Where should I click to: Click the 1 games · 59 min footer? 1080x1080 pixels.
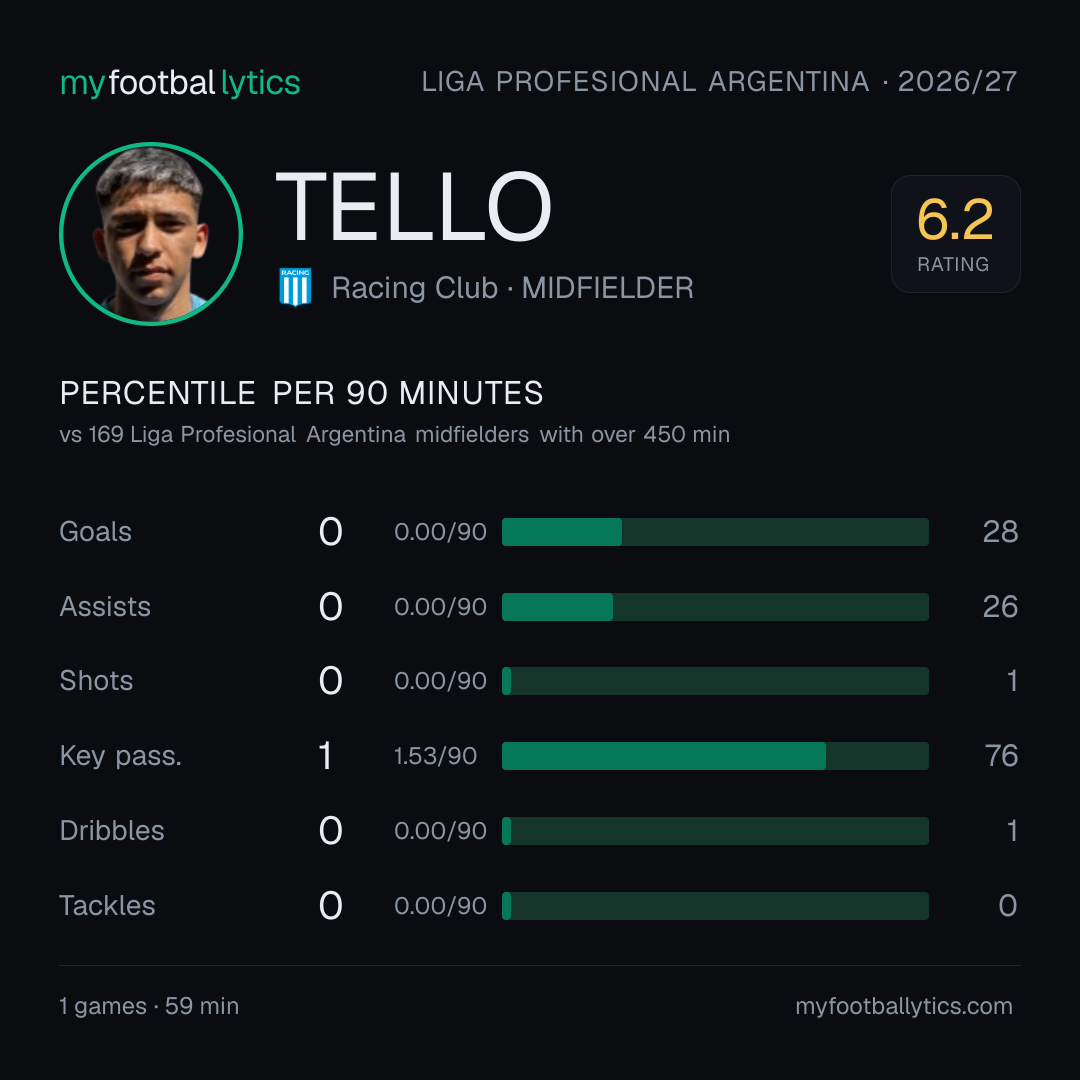coord(149,1006)
